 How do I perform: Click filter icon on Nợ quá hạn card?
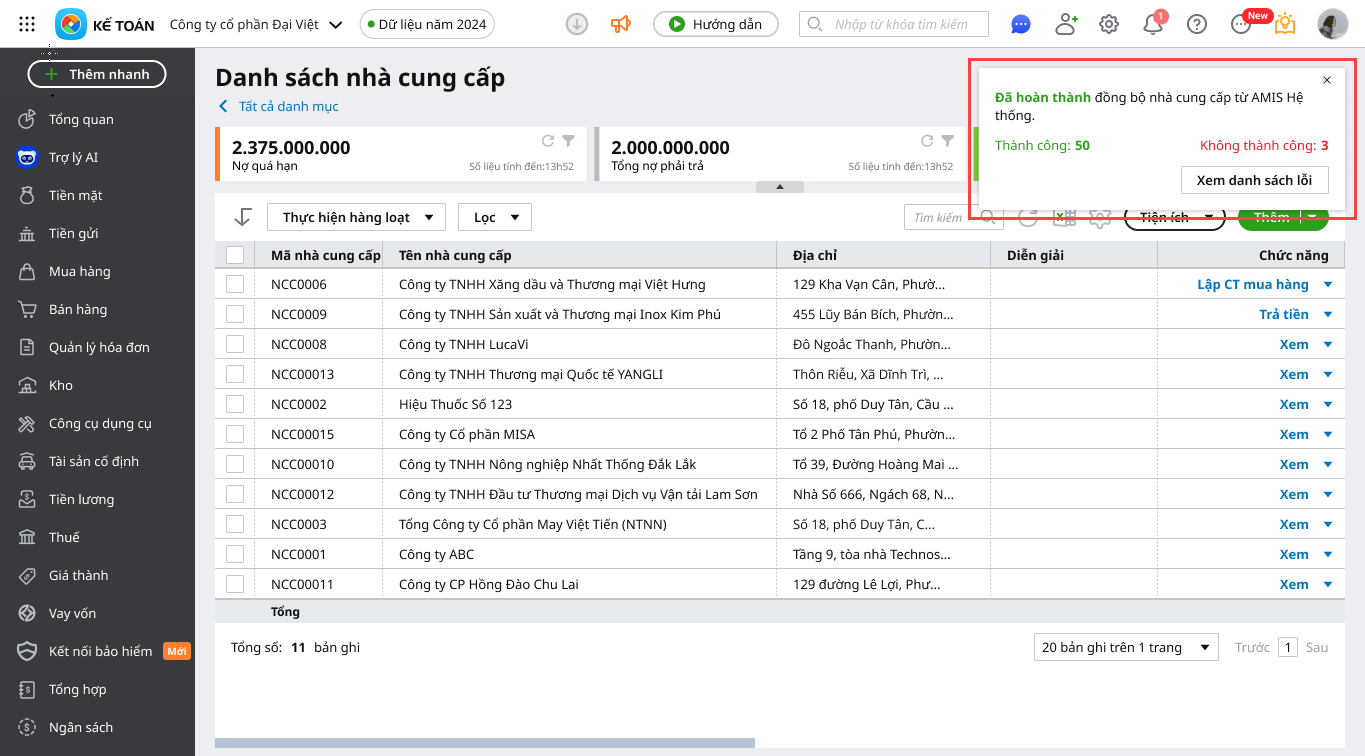[568, 141]
